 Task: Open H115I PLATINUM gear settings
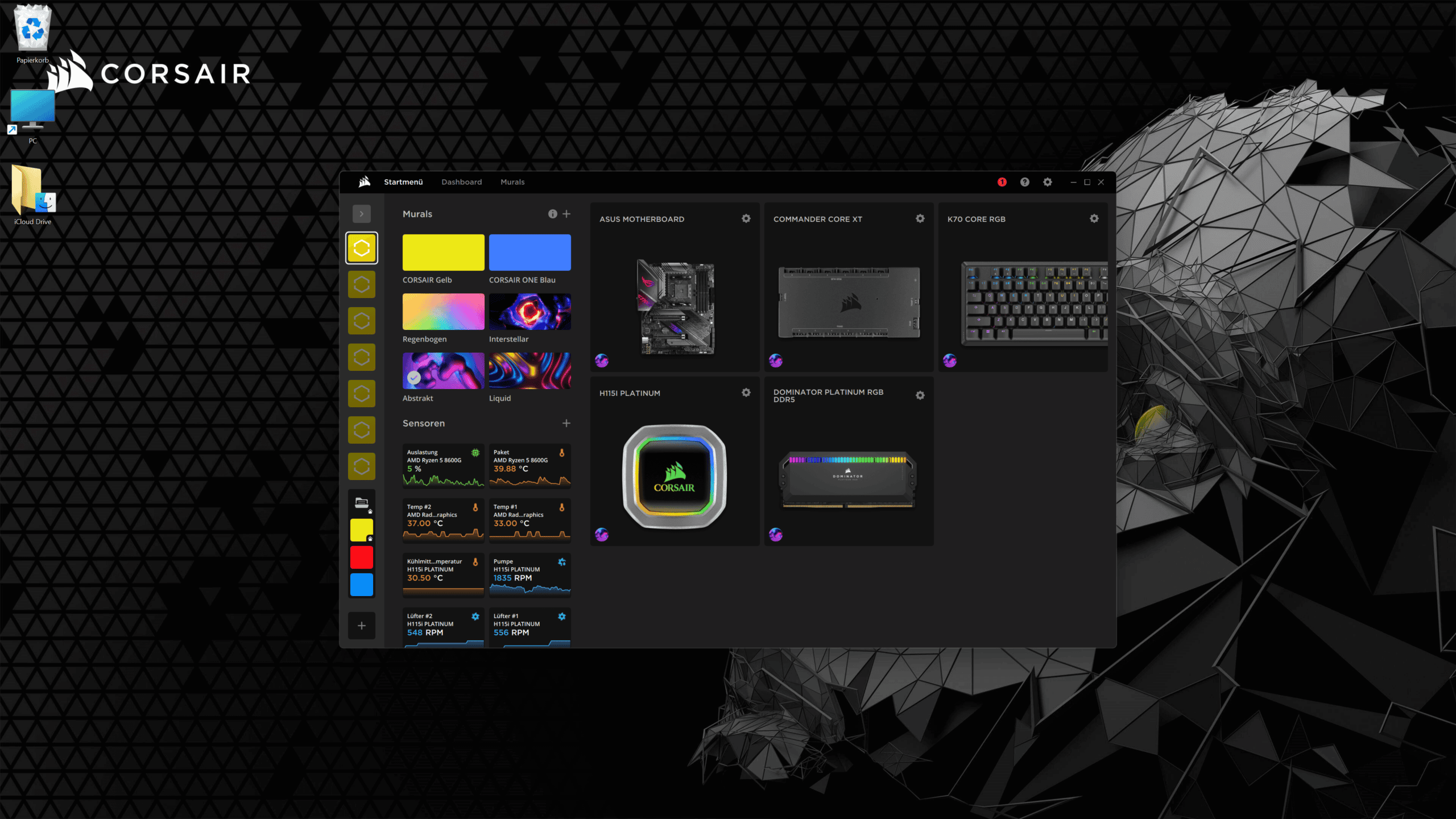(746, 392)
